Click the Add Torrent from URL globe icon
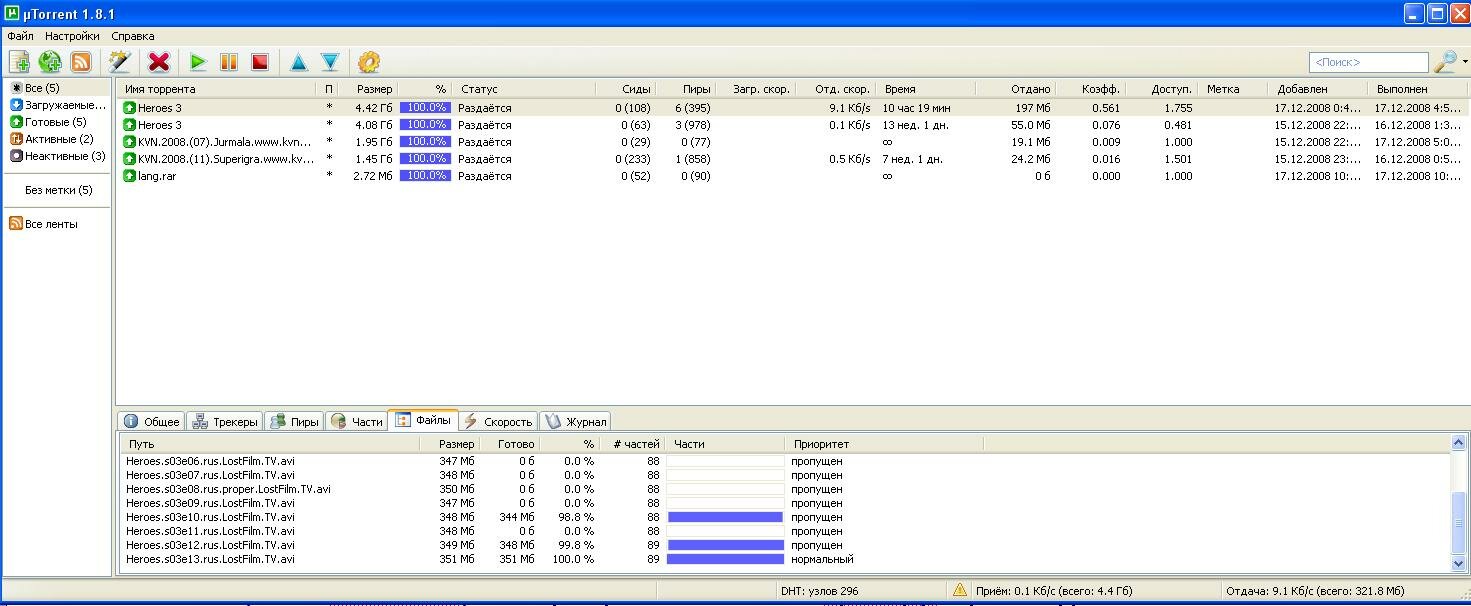The height and width of the screenshot is (606, 1471). [50, 62]
